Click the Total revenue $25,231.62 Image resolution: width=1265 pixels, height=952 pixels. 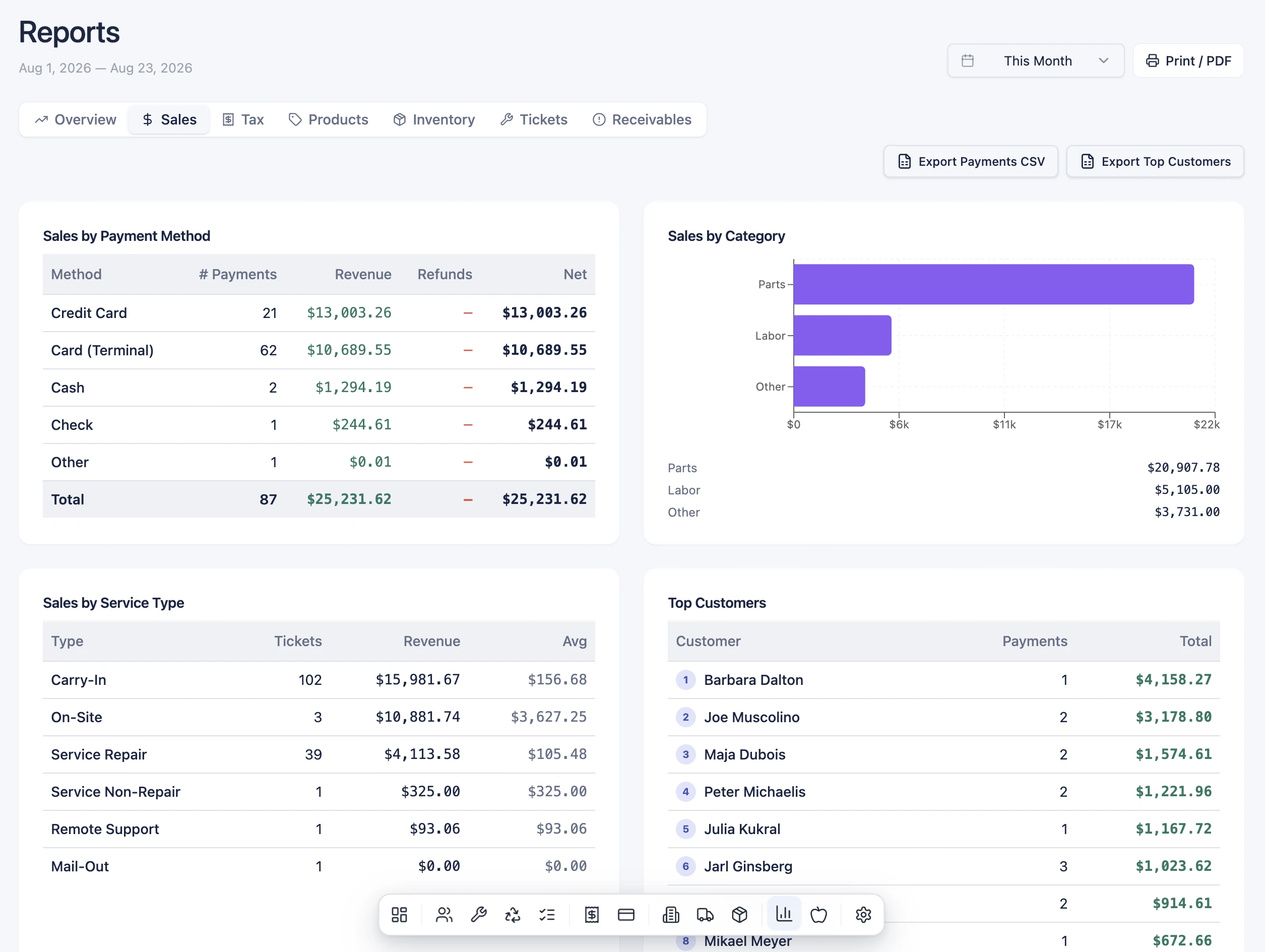(x=349, y=499)
